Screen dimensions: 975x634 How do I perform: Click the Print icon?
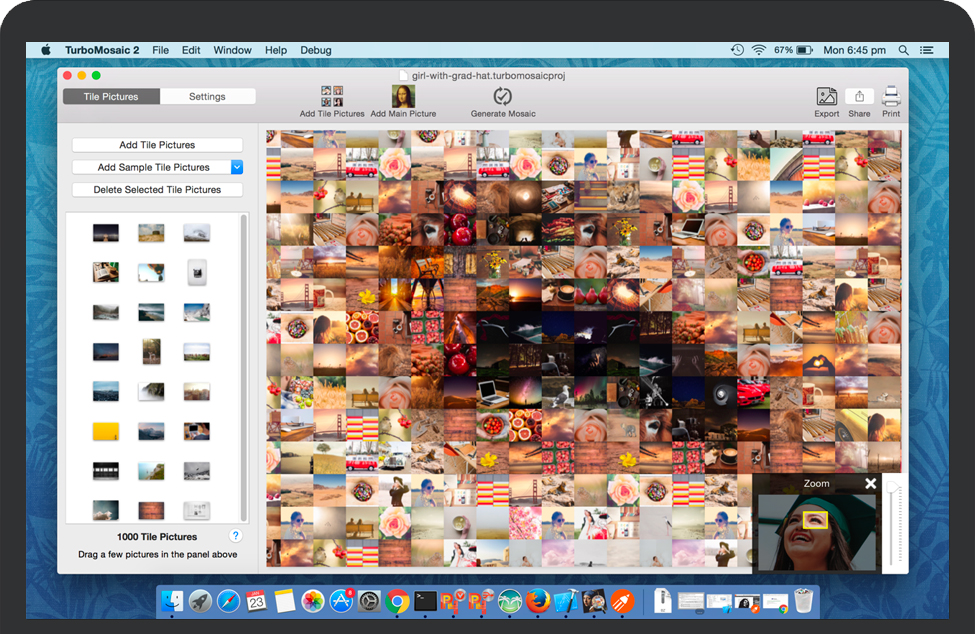(891, 97)
